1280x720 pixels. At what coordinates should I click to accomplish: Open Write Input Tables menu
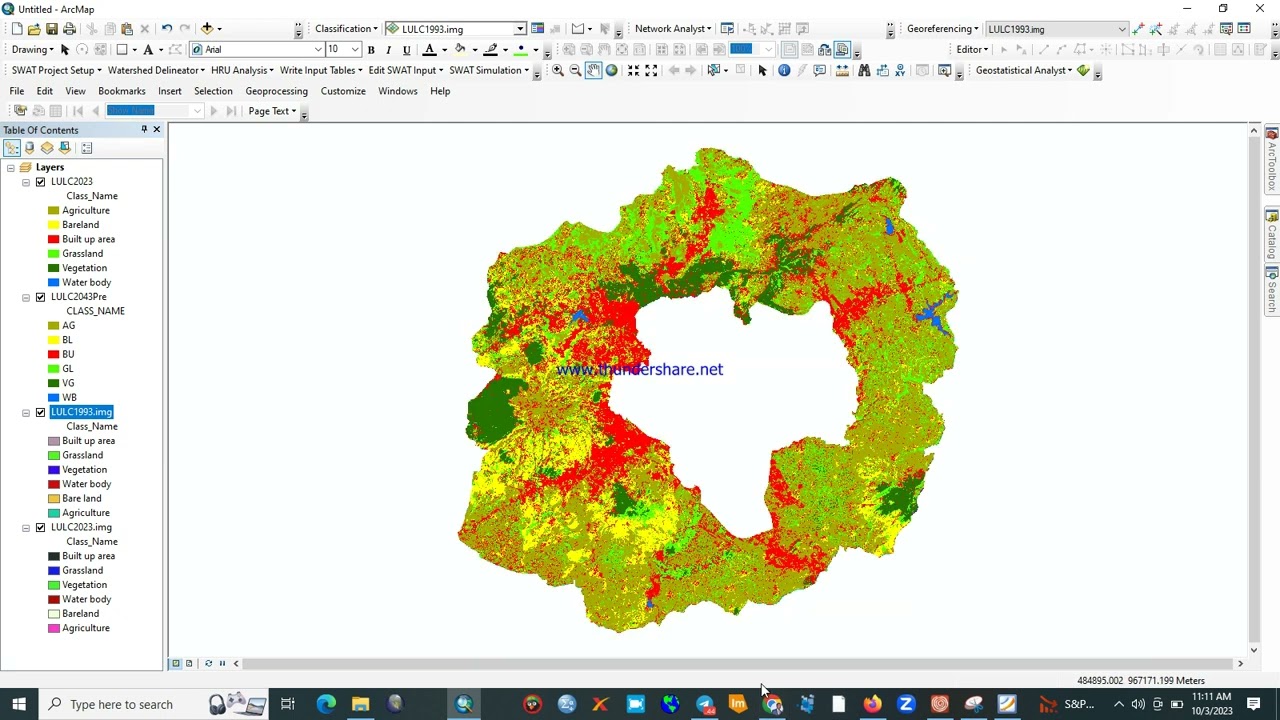tap(321, 70)
